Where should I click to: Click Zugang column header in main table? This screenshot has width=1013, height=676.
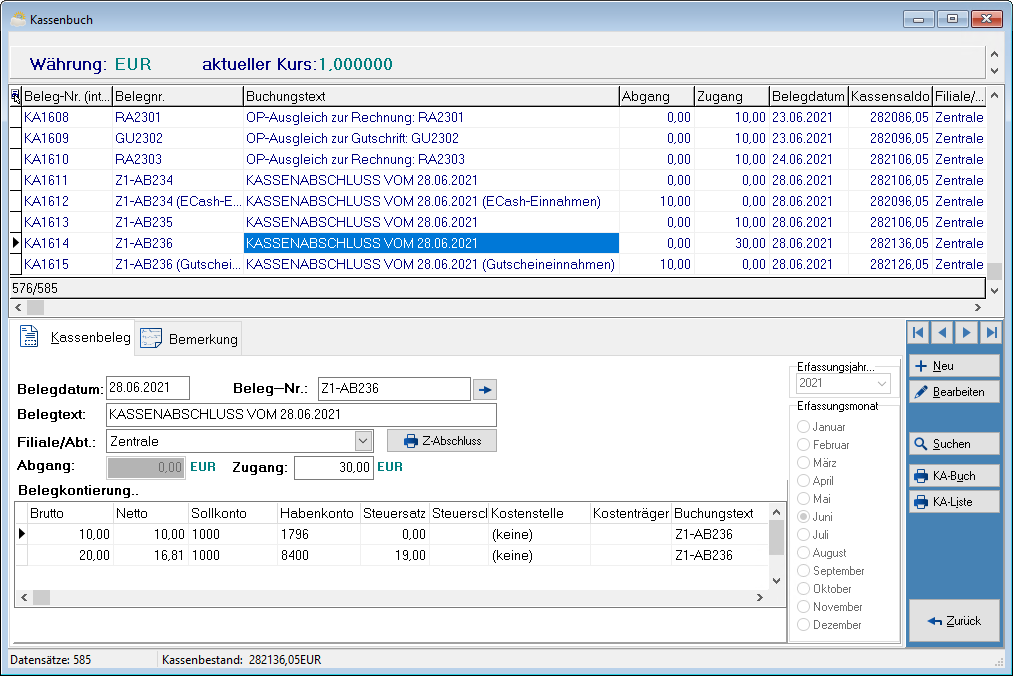pyautogui.click(x=731, y=96)
